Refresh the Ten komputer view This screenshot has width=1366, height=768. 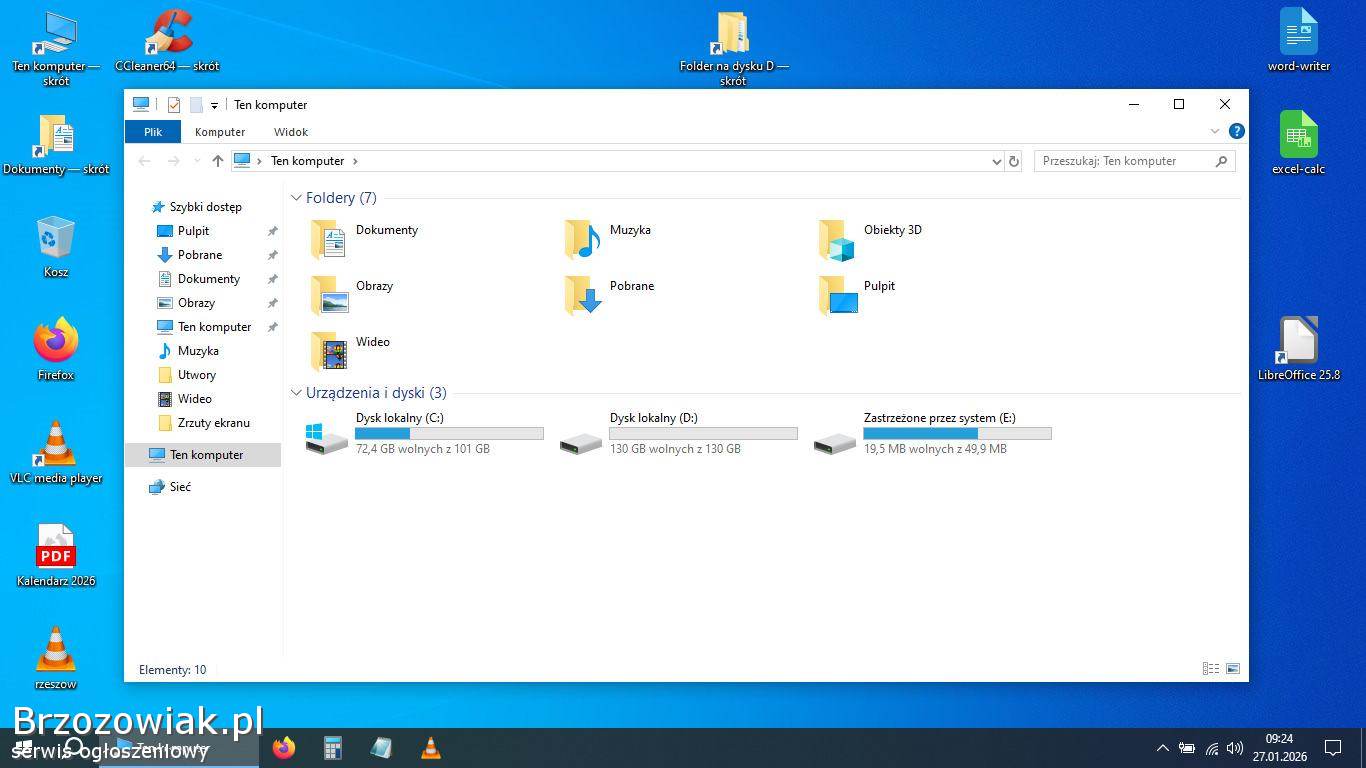[1013, 161]
